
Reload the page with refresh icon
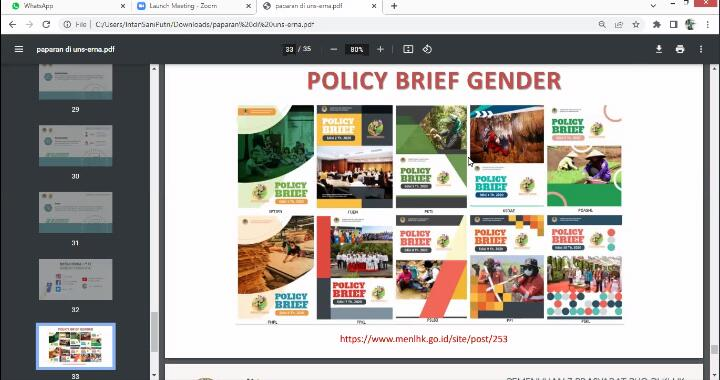[46, 24]
